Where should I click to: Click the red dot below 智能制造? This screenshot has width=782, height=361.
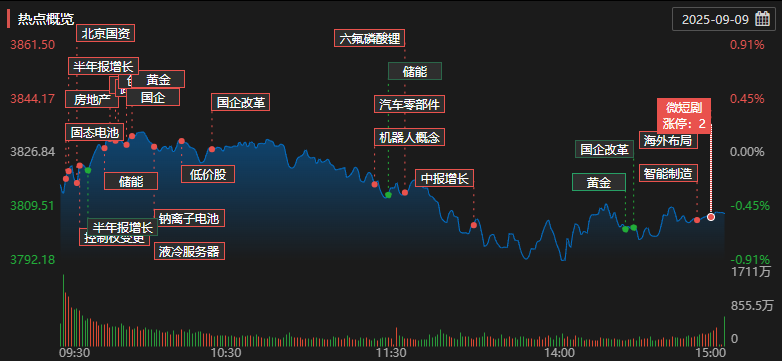coord(697,220)
